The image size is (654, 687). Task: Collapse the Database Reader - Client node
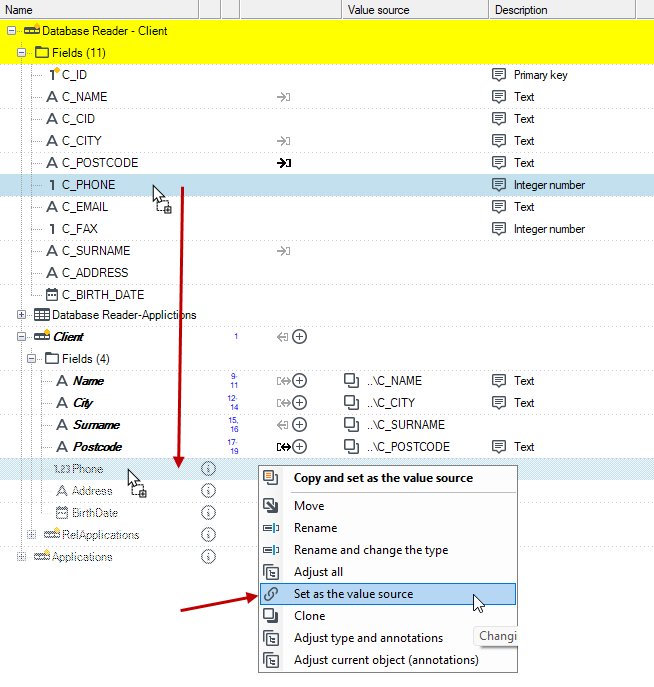click(x=11, y=31)
